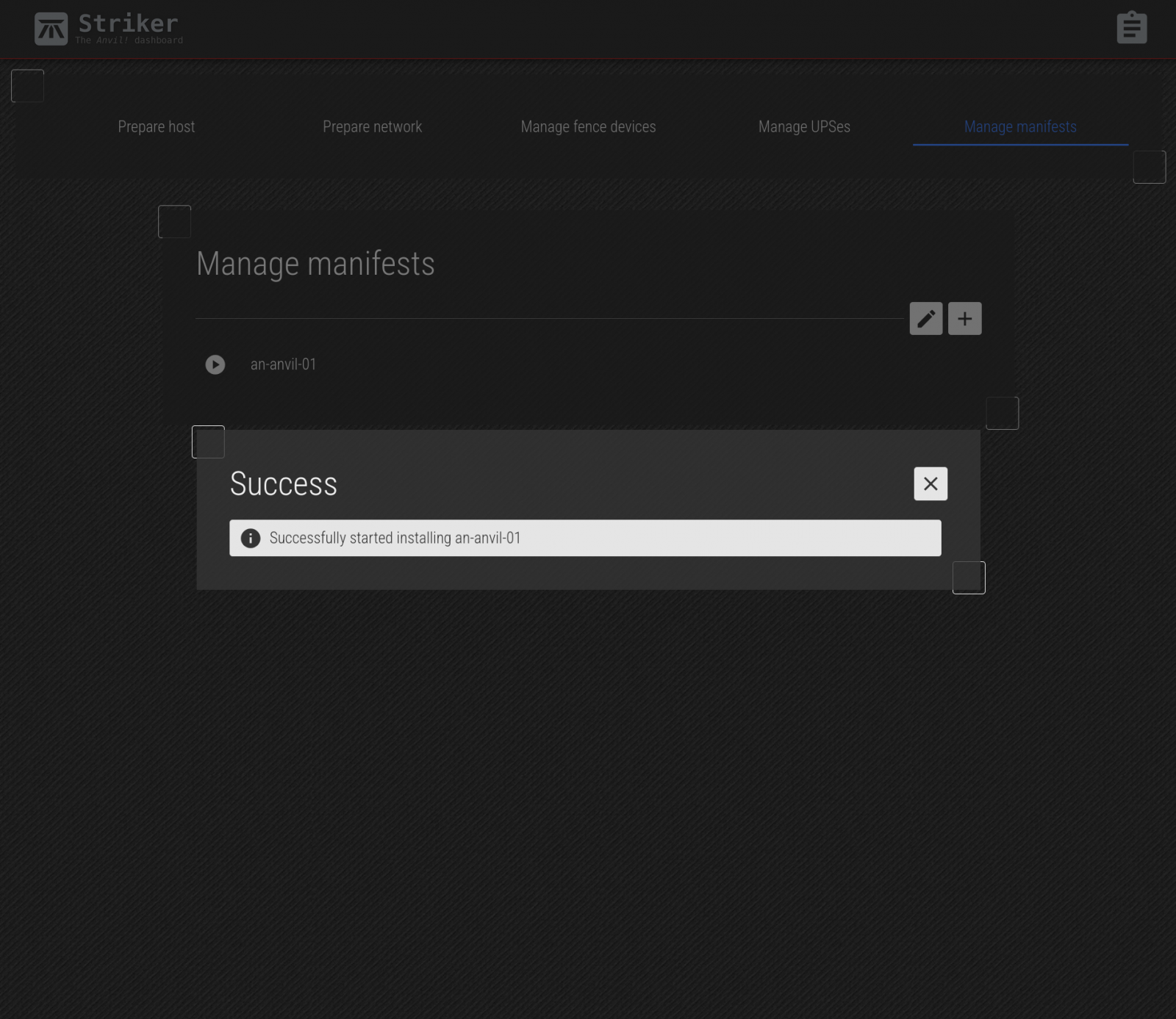Viewport: 1176px width, 1019px height.
Task: Click Success panel's top-left corner square
Action: (208, 442)
